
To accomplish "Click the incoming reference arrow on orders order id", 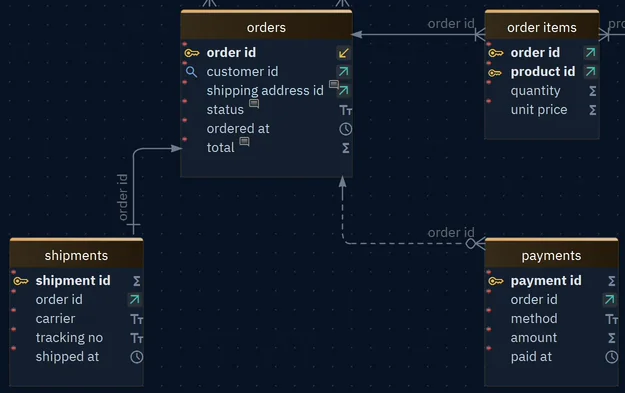I will click(344, 53).
